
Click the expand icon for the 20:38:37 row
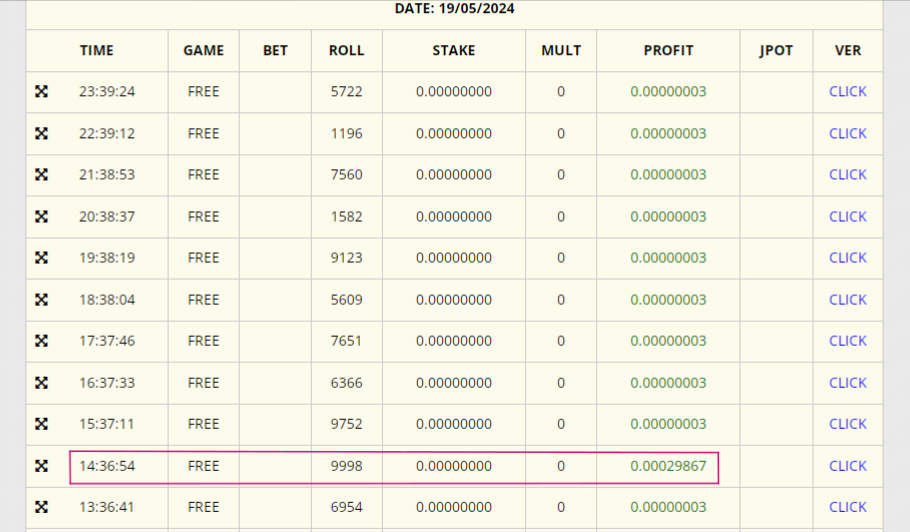coord(41,216)
